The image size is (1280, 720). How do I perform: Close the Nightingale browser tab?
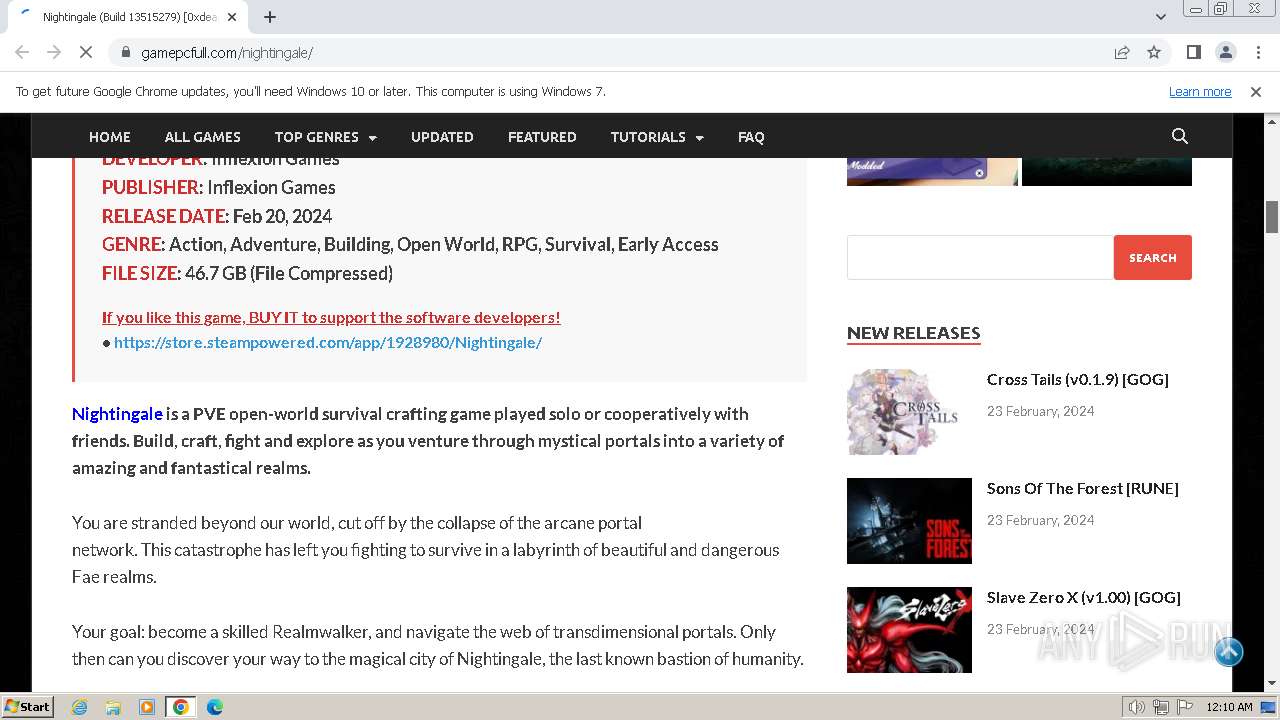[x=232, y=17]
